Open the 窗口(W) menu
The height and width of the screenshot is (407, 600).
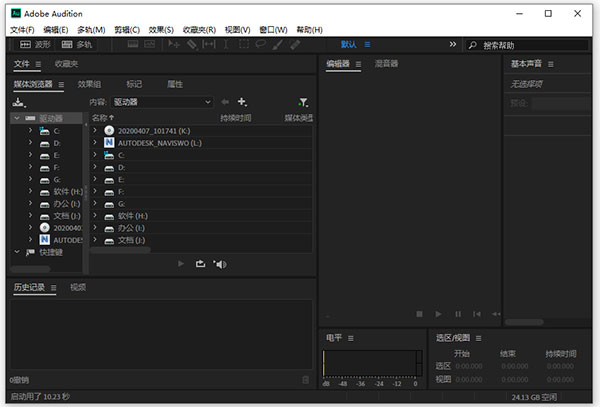point(273,30)
